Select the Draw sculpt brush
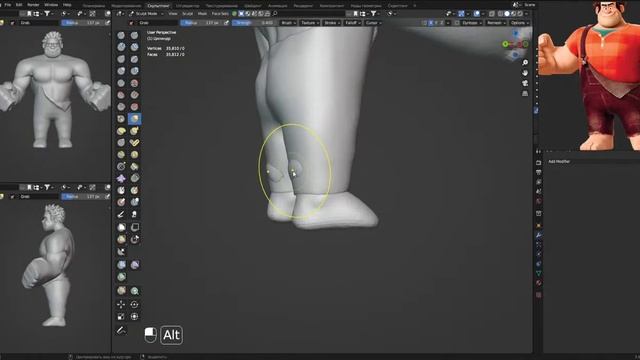 [x=121, y=36]
